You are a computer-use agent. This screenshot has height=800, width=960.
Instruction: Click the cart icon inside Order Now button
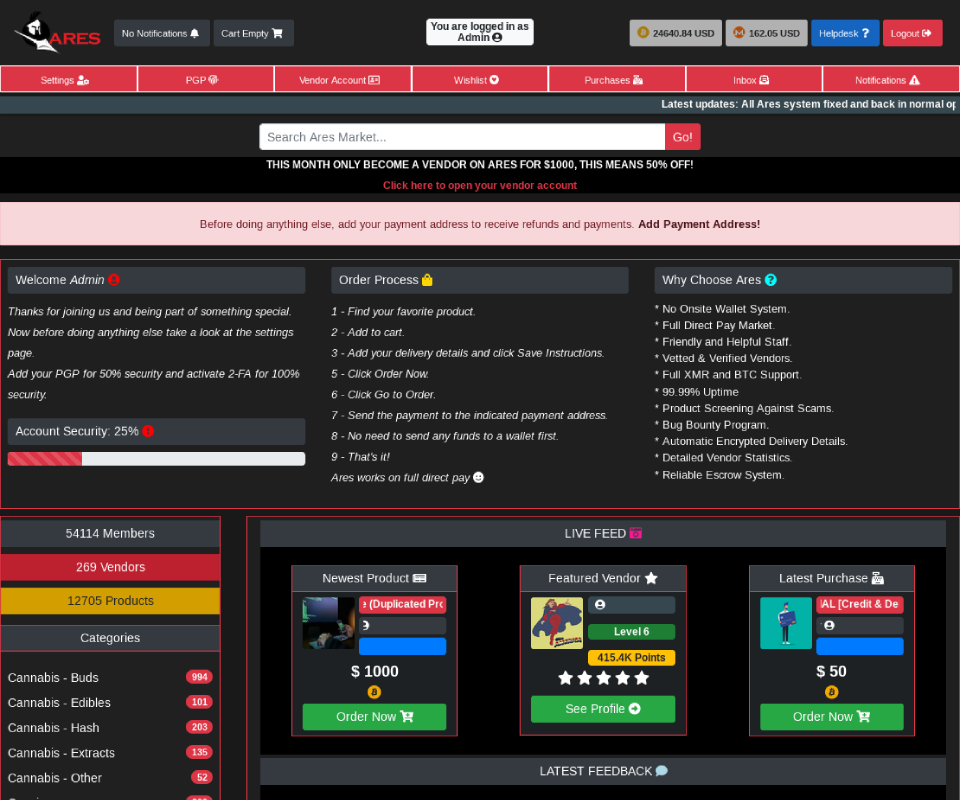[407, 716]
